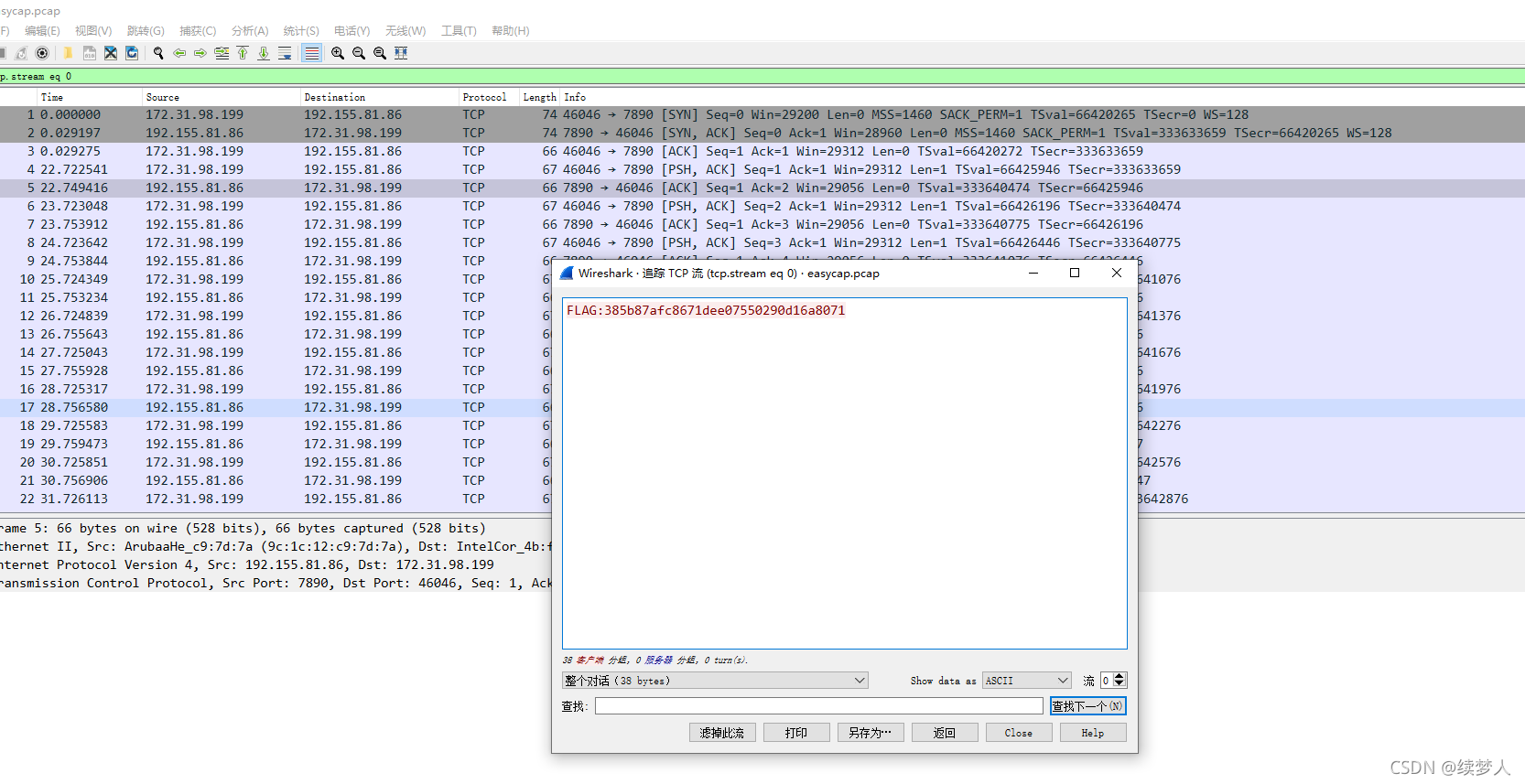Select packet 4 at time 22.722541
Screen dimensions: 1525x784
click(762, 169)
